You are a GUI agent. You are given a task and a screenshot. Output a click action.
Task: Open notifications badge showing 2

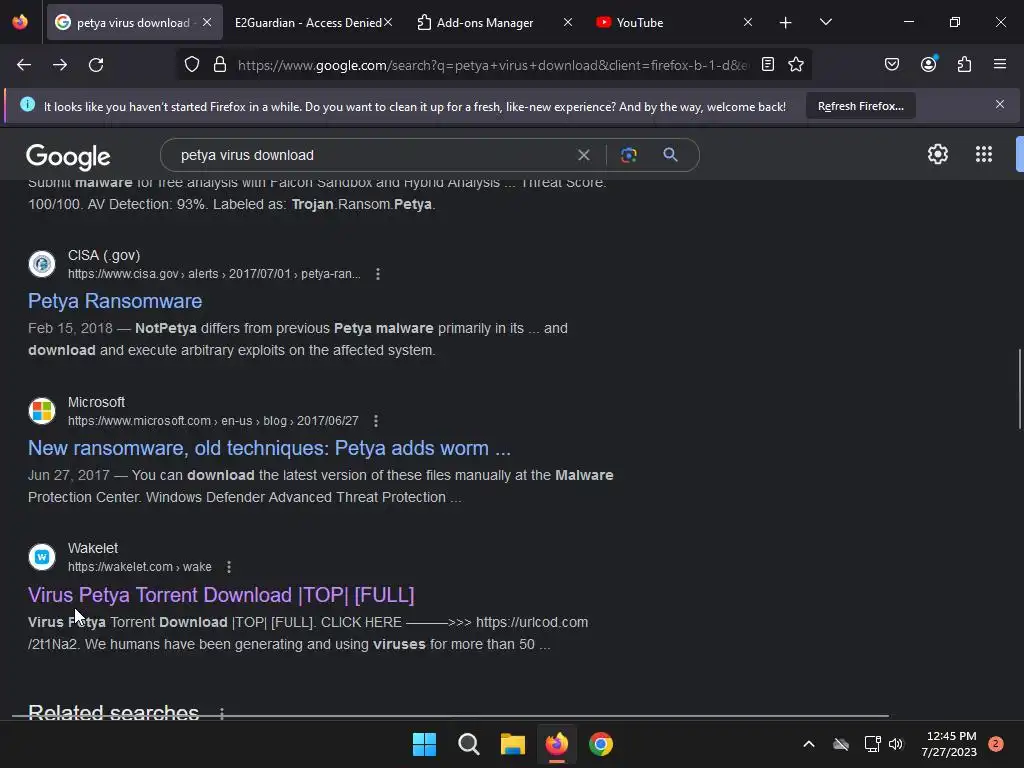tap(995, 744)
